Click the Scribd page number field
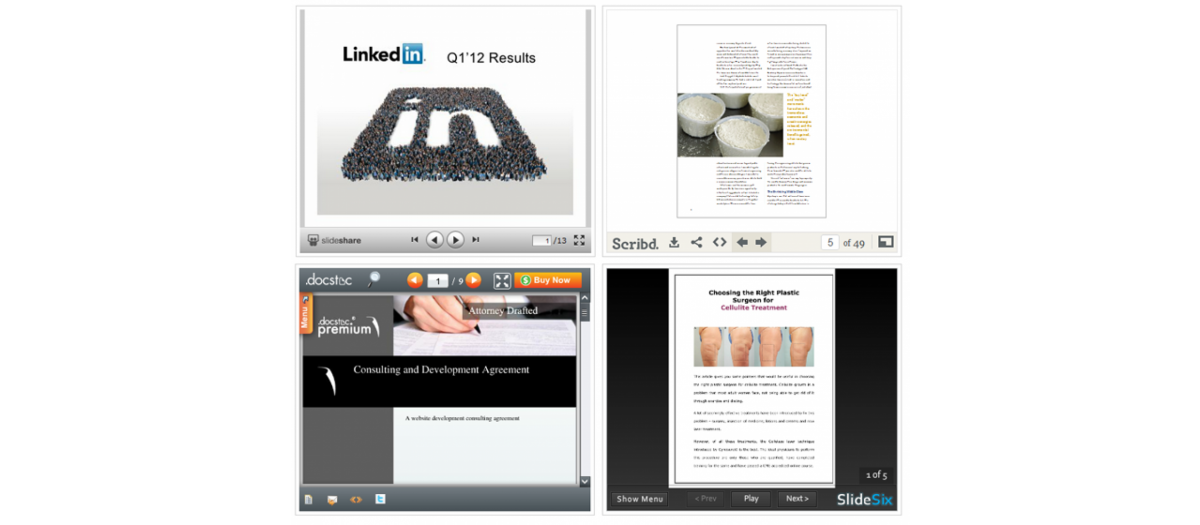 pyautogui.click(x=830, y=243)
